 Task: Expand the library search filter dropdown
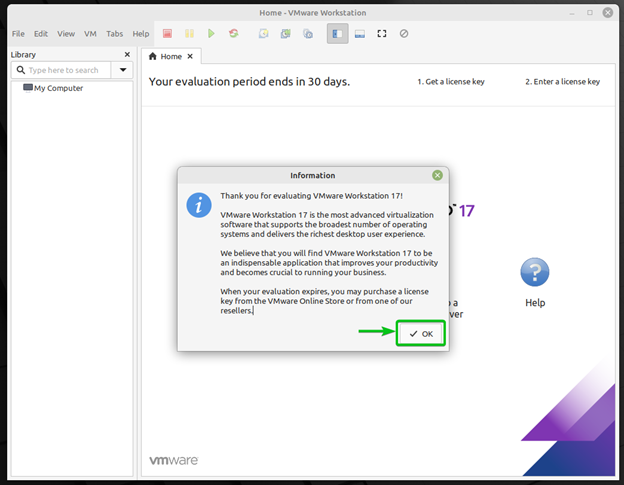(x=123, y=70)
